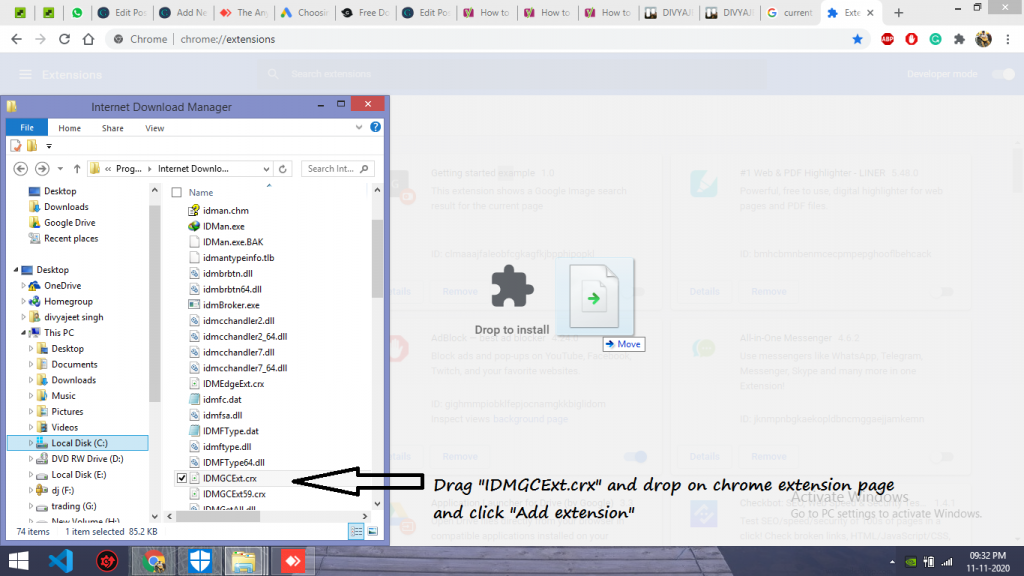The height and width of the screenshot is (576, 1024).
Task: Expand the DVD RW Drive (D:) node
Action: [x=31, y=458]
